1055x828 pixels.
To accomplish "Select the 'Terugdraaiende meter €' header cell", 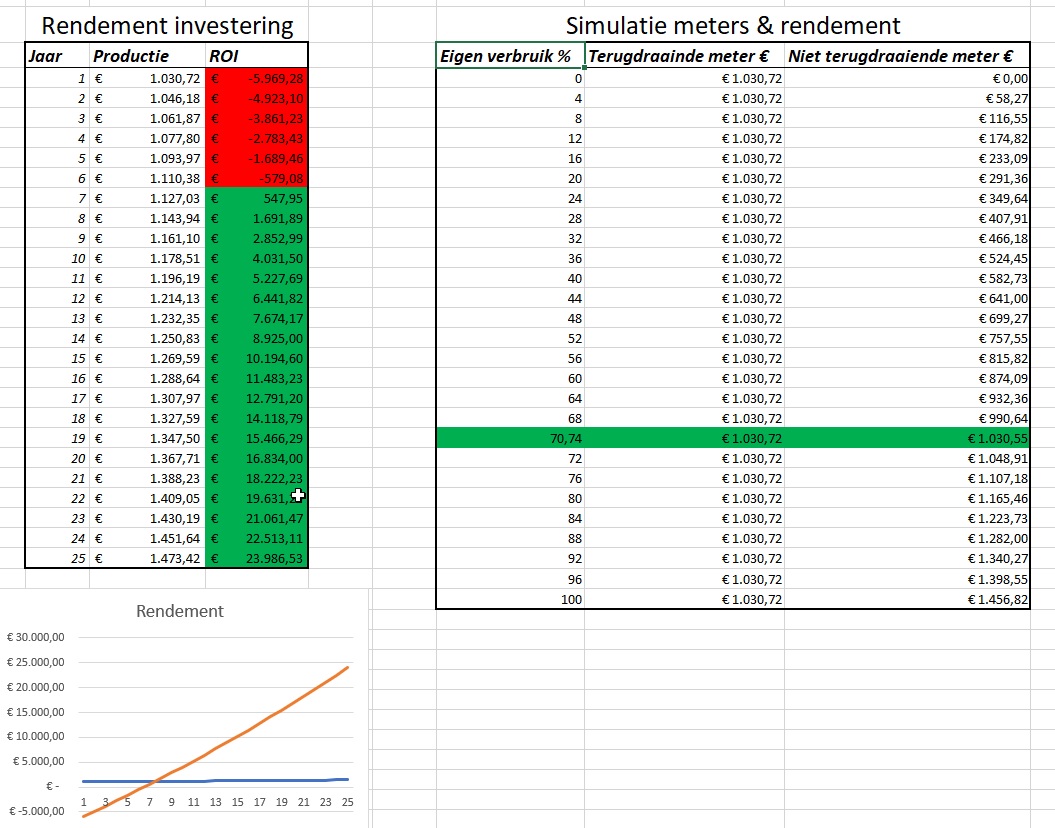I will pyautogui.click(x=684, y=57).
